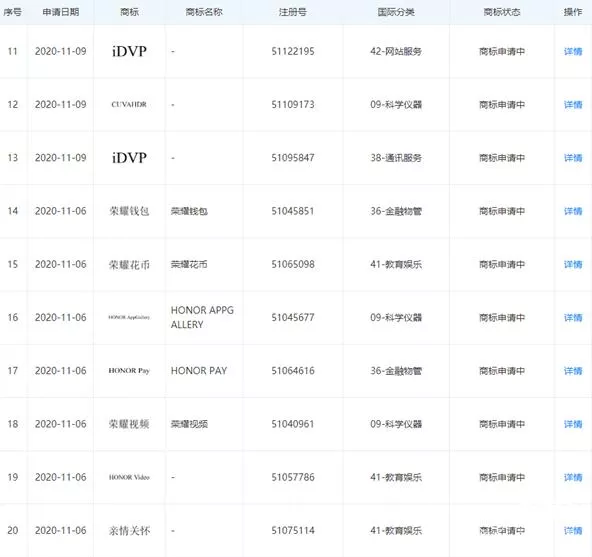Click 荣耀钱包 trademark image

129,211
